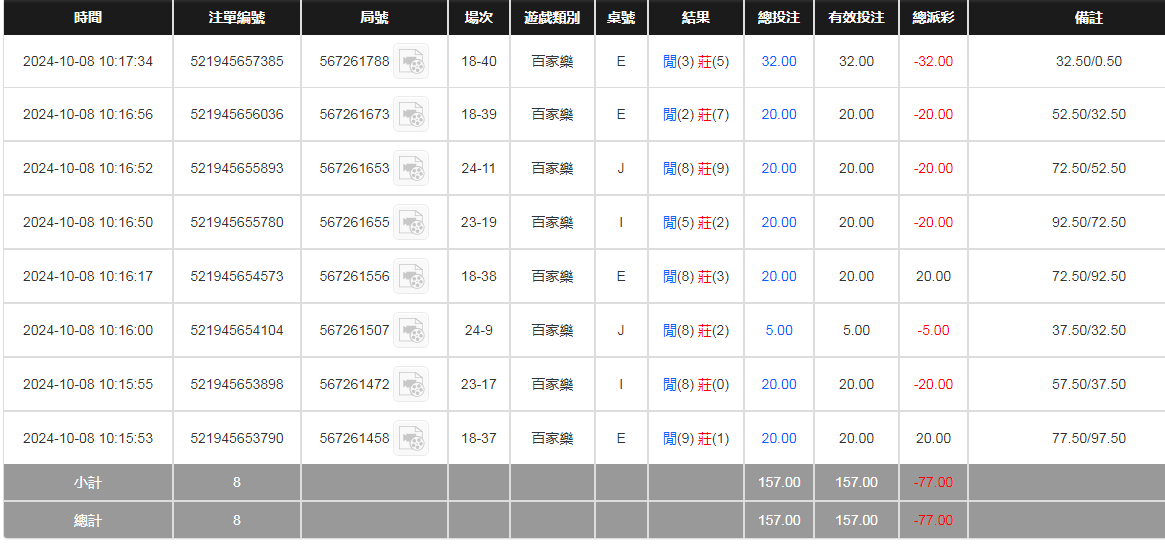Open total bet amount 32.00 link
The height and width of the screenshot is (553, 1165).
pyautogui.click(x=779, y=62)
